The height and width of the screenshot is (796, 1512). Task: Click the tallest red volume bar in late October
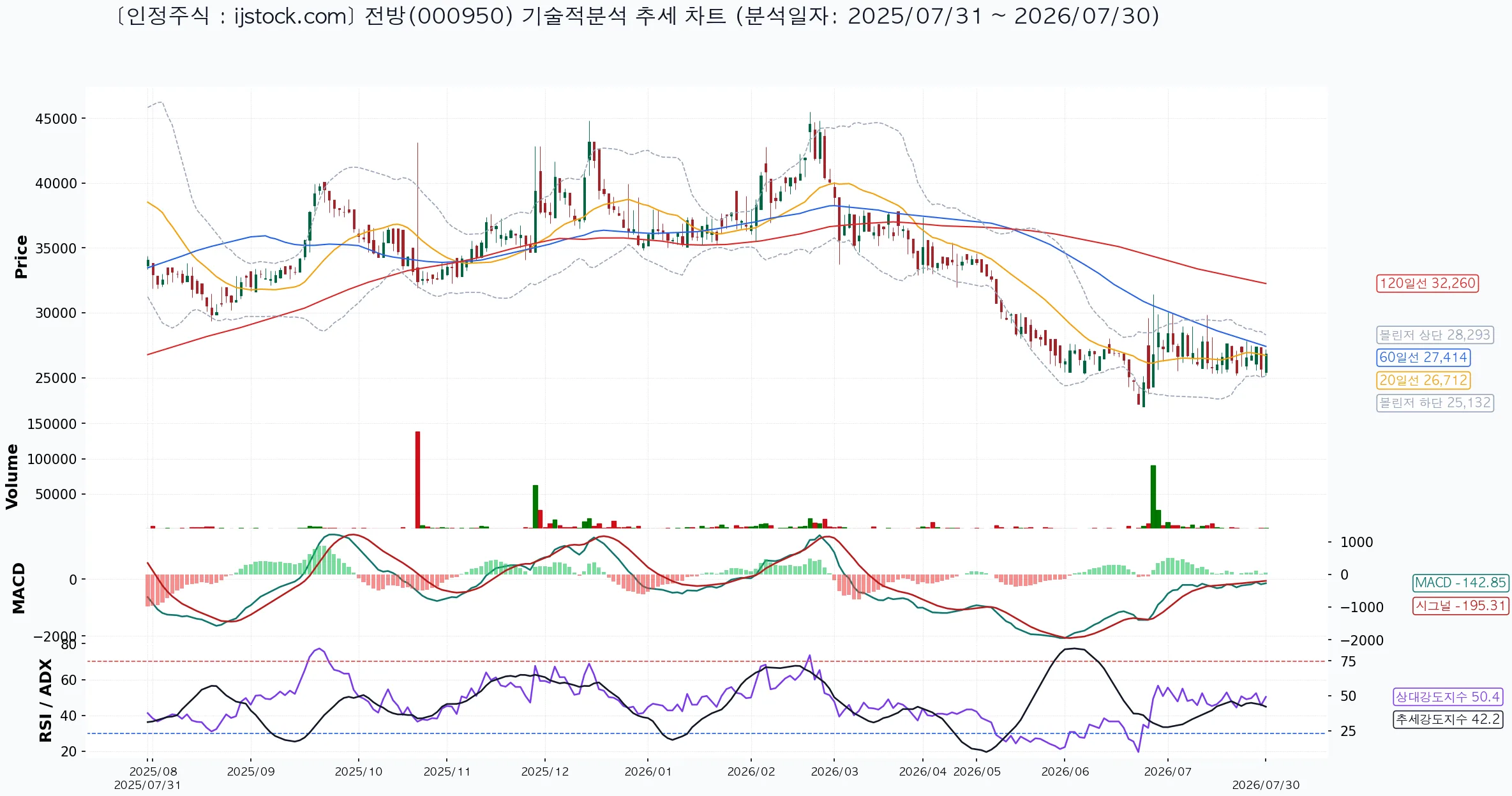pyautogui.click(x=417, y=480)
